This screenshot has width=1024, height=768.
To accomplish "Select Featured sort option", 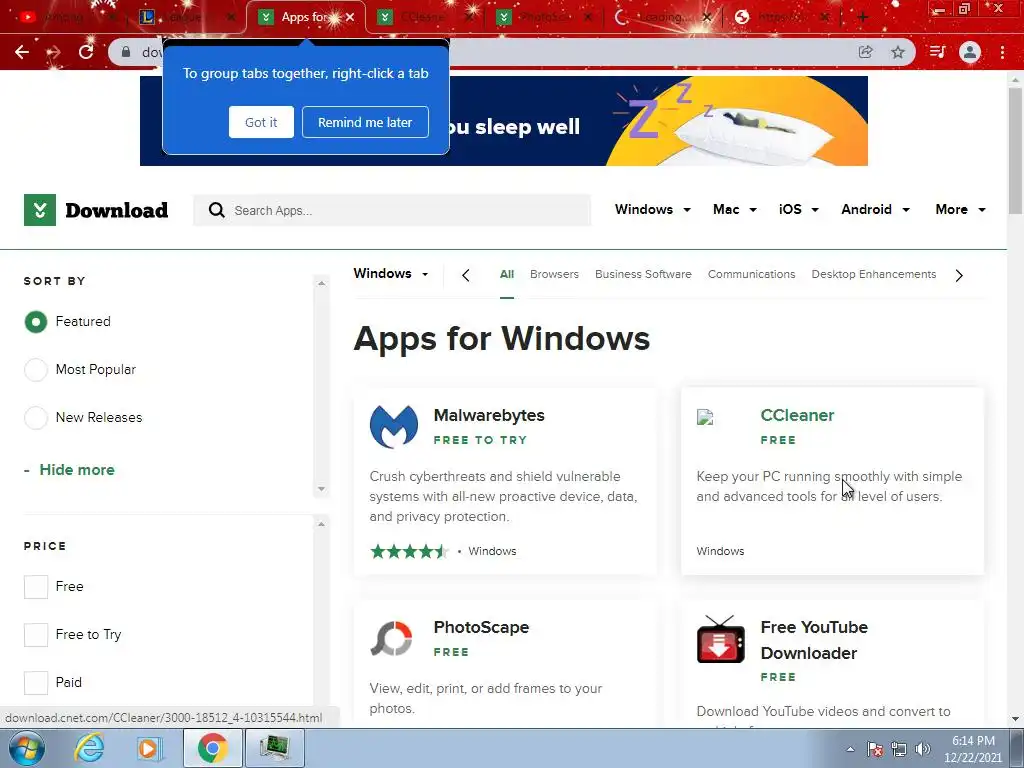I will (36, 322).
